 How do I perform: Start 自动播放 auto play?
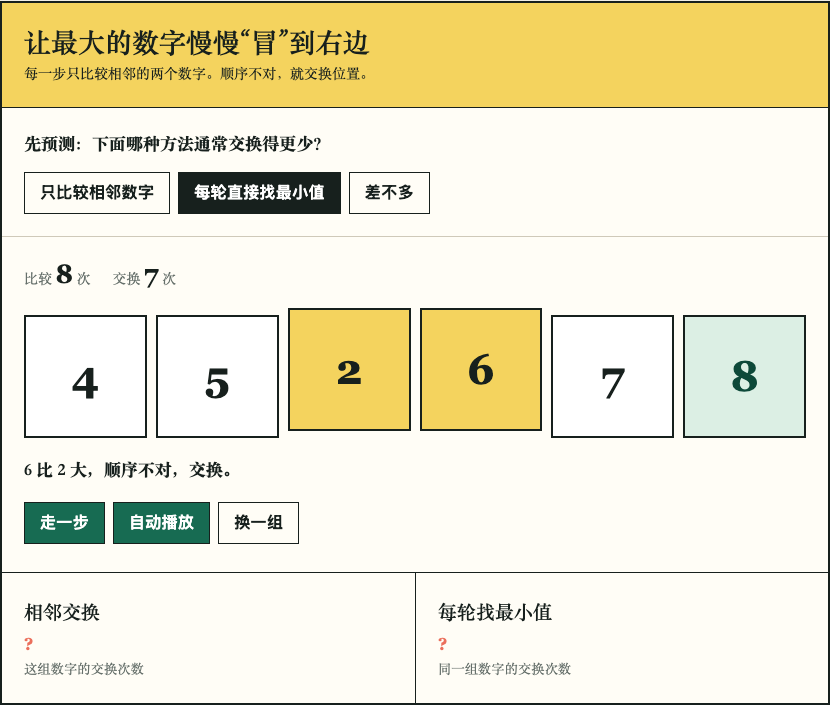161,523
